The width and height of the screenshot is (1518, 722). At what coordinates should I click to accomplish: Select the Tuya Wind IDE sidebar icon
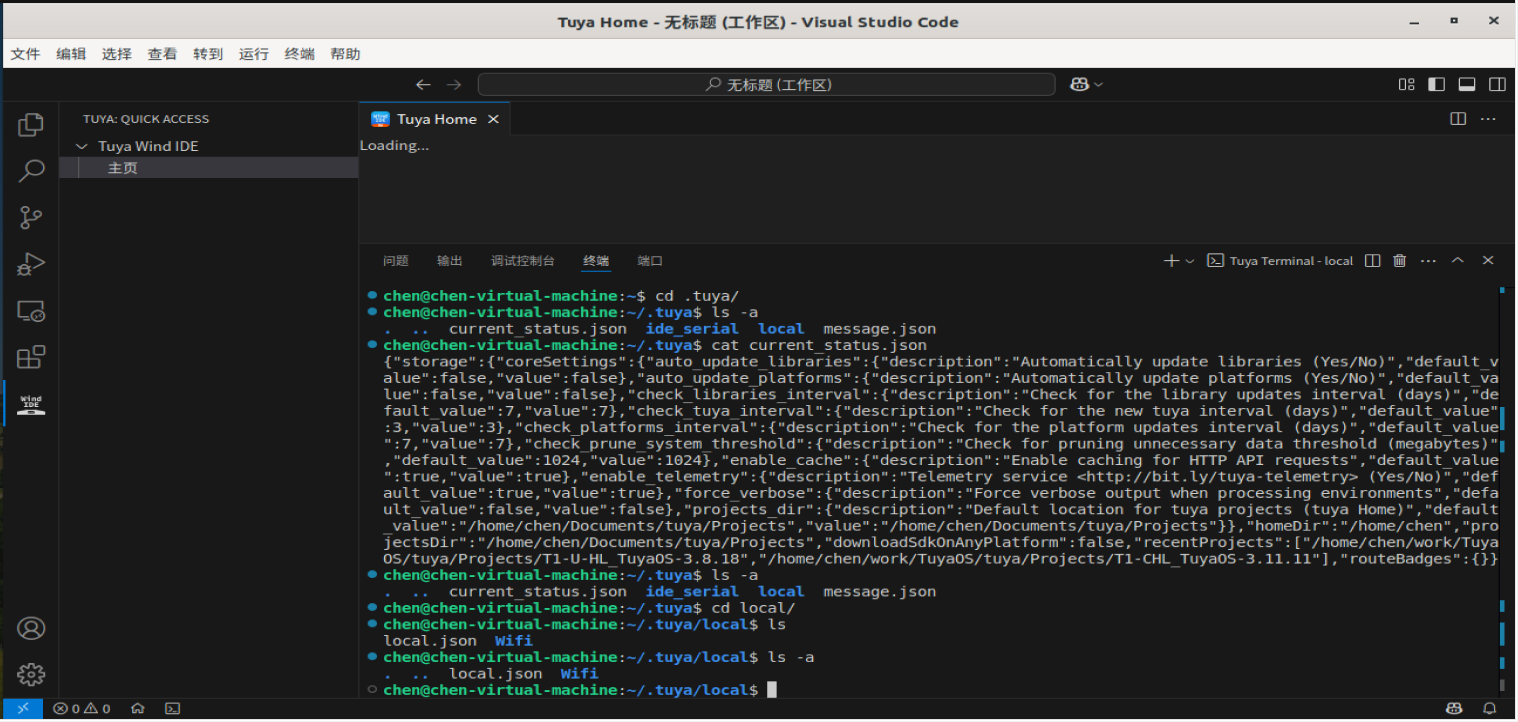[31, 404]
